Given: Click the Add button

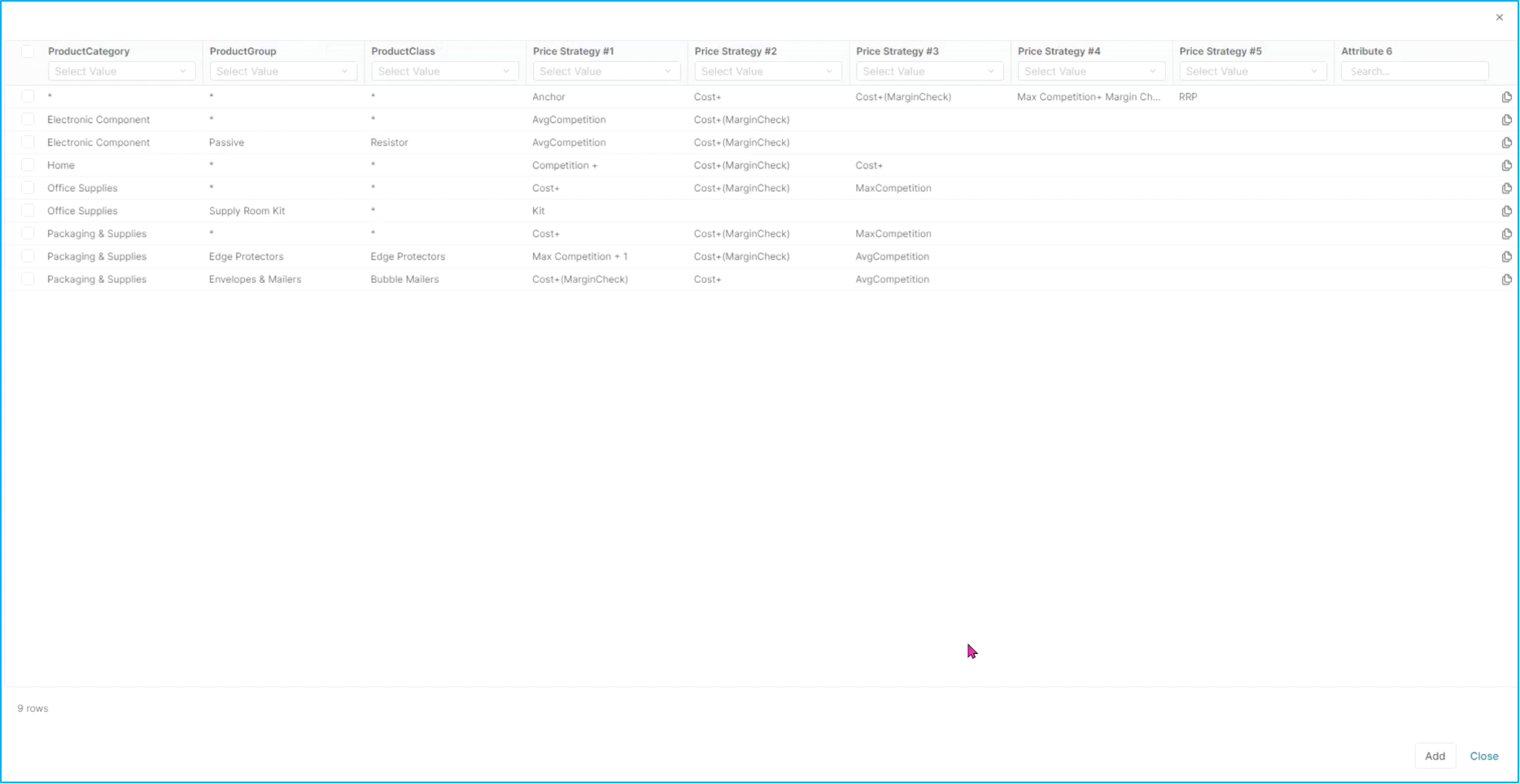Looking at the screenshot, I should pyautogui.click(x=1435, y=756).
